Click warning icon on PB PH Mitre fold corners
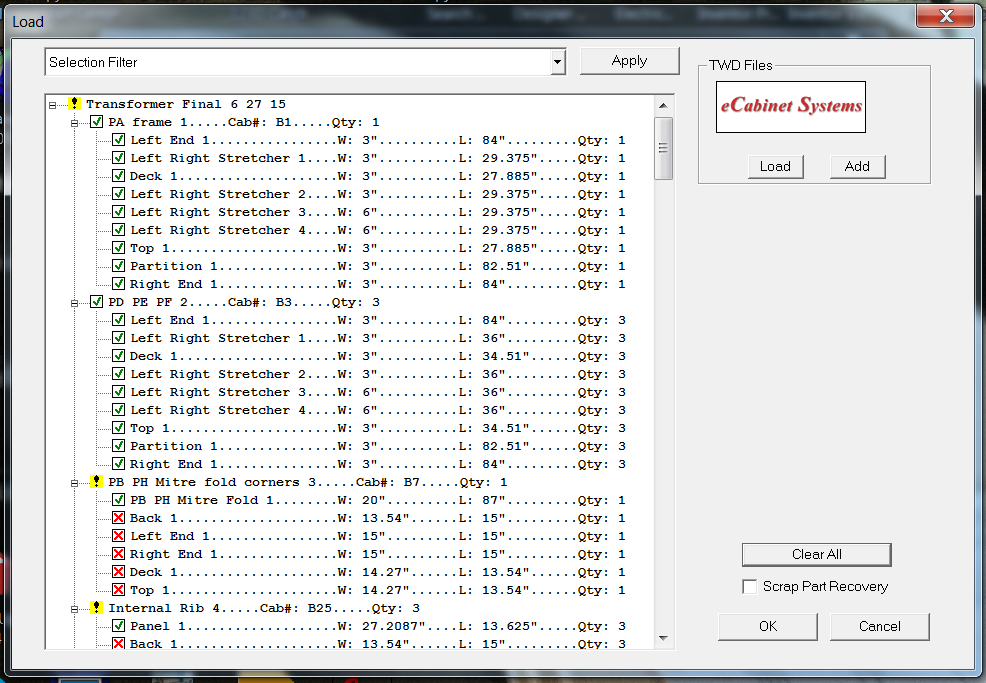The height and width of the screenshot is (683, 986). click(x=96, y=482)
